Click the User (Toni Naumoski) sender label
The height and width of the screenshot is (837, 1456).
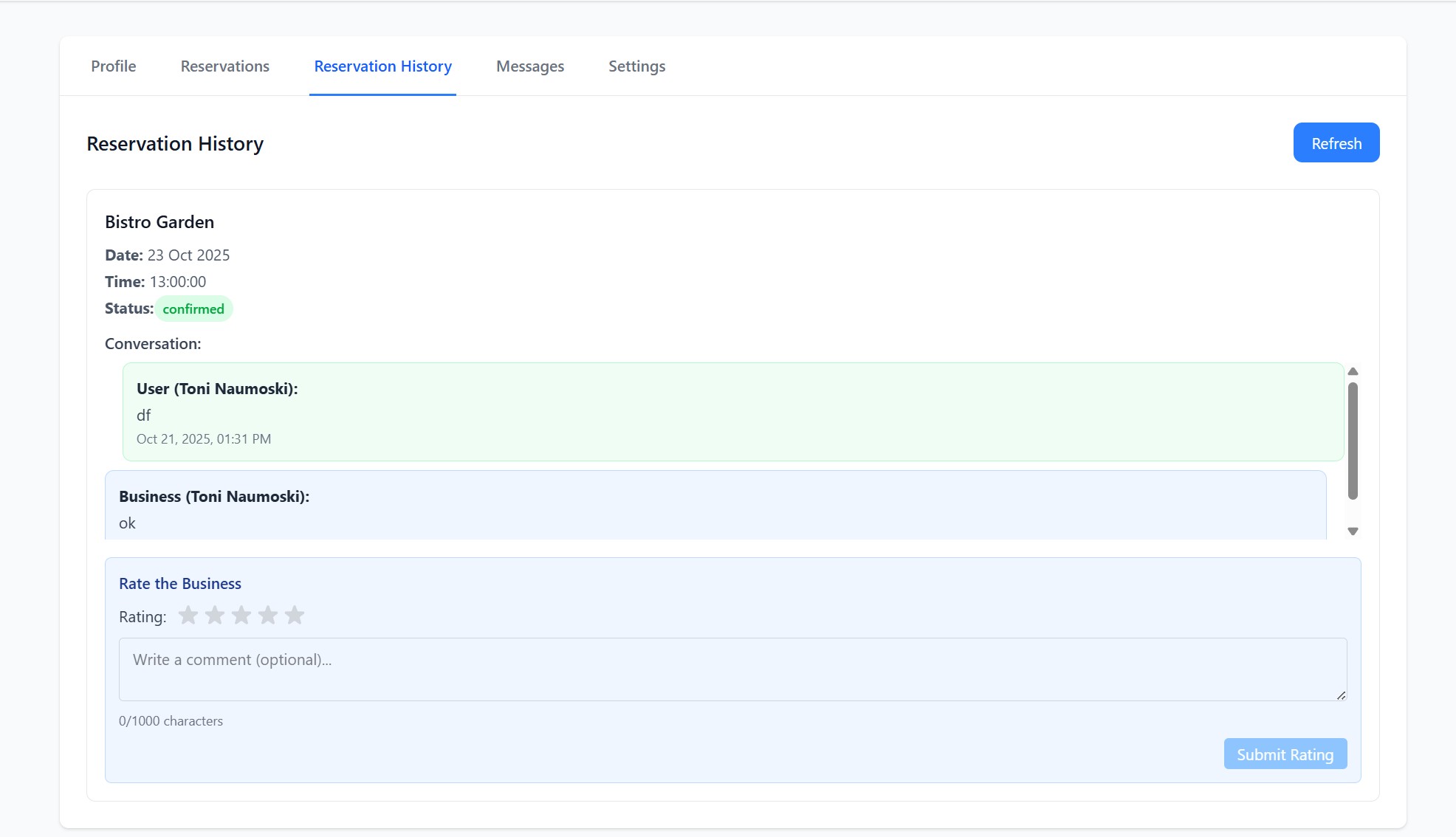pyautogui.click(x=217, y=389)
